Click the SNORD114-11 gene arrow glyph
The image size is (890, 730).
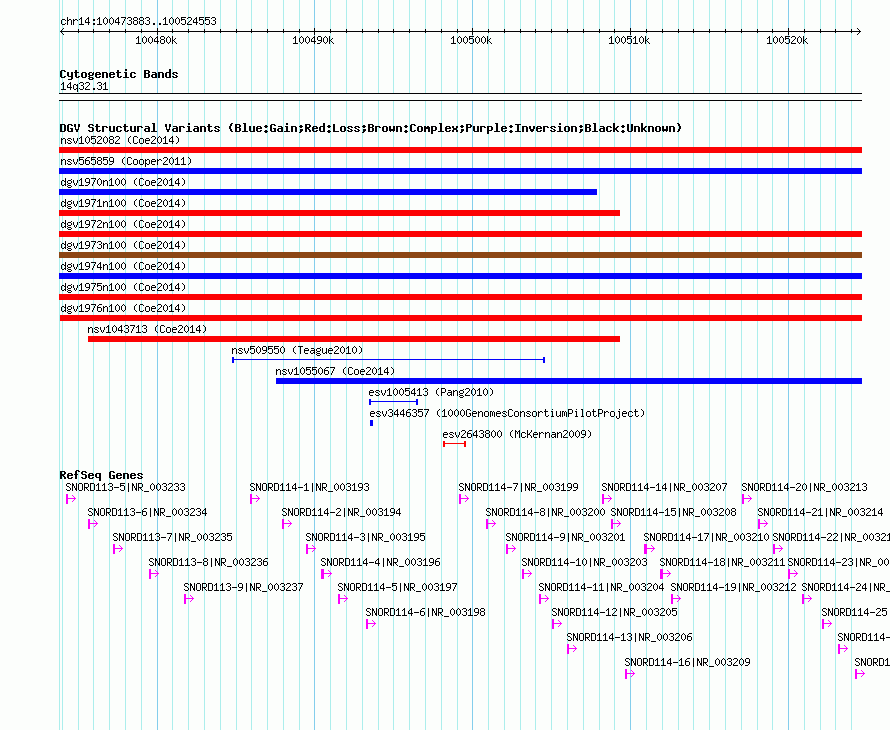point(544,599)
